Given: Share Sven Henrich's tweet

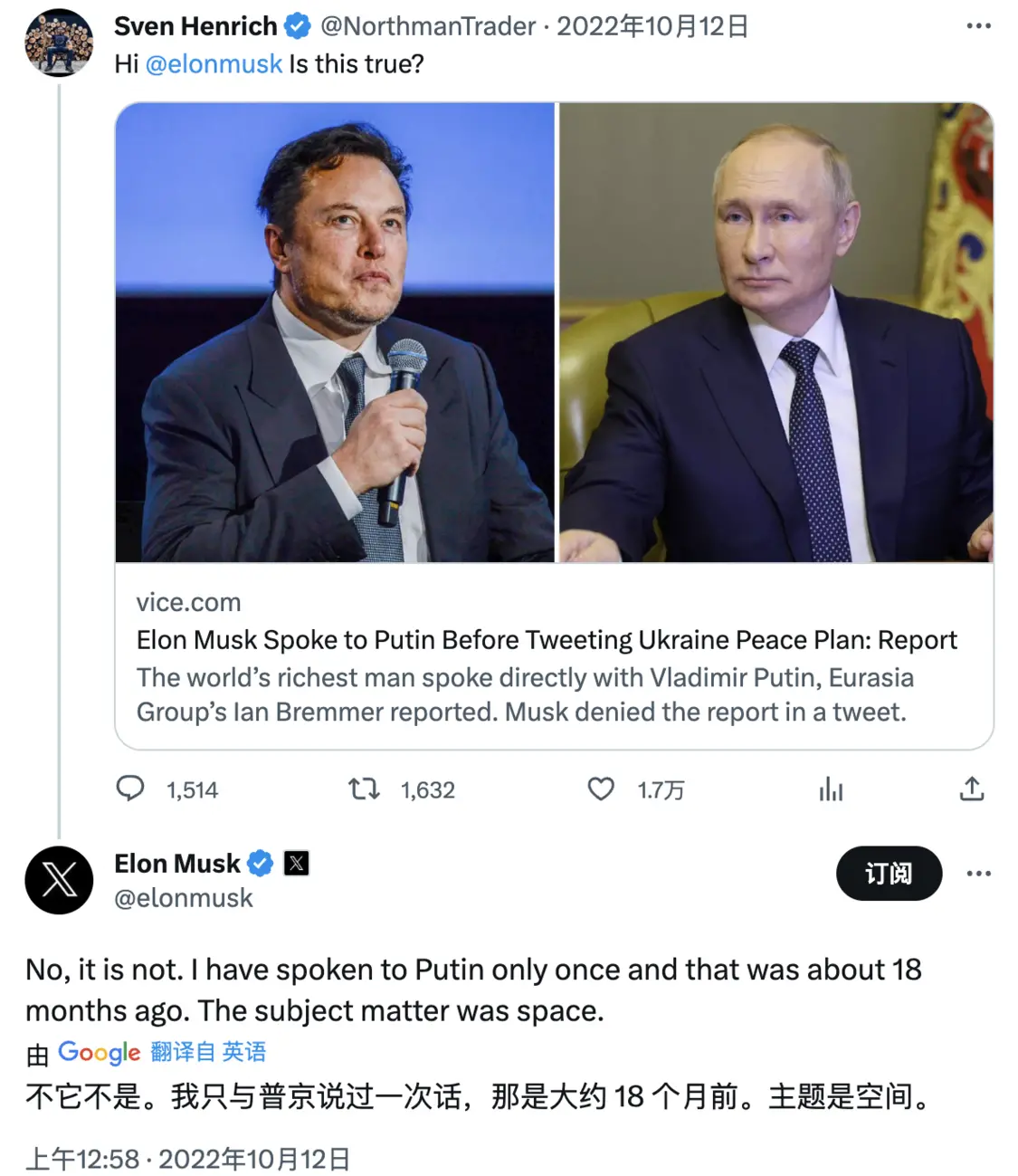Looking at the screenshot, I should pyautogui.click(x=971, y=789).
